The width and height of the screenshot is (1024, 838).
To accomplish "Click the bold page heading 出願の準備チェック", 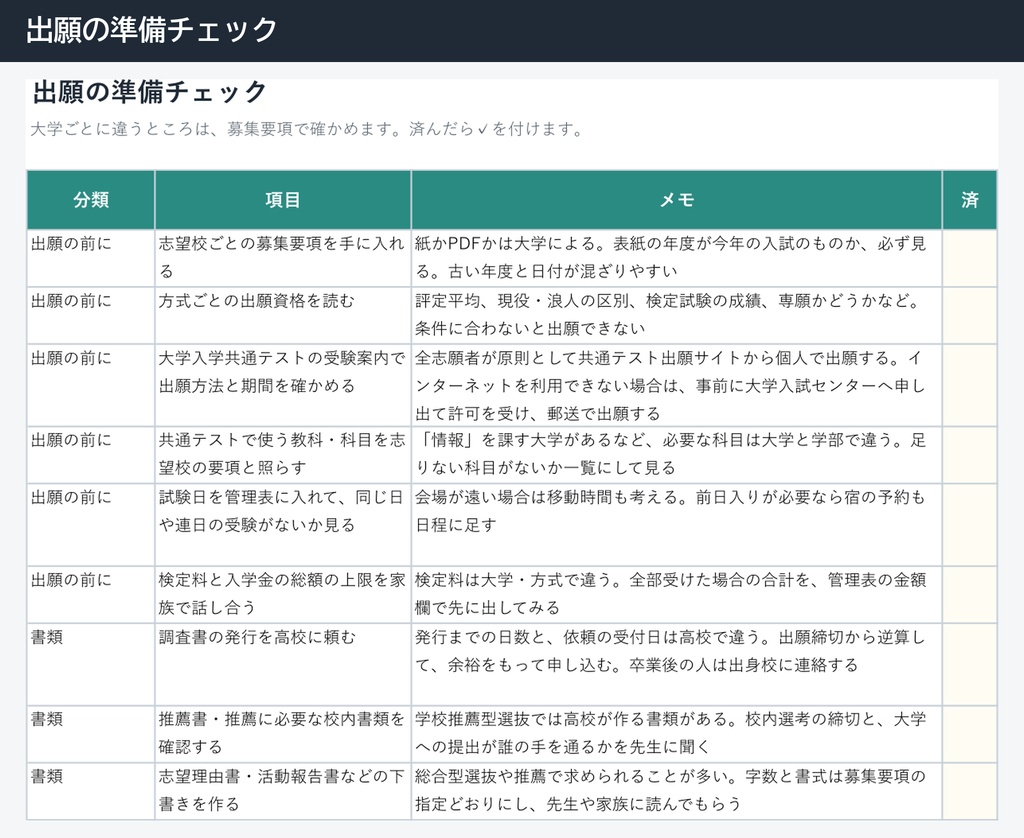I will coord(150,92).
